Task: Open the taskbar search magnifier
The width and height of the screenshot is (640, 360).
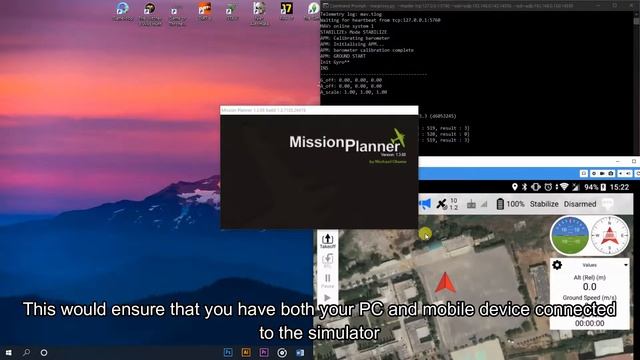Action: pyautogui.click(x=26, y=352)
